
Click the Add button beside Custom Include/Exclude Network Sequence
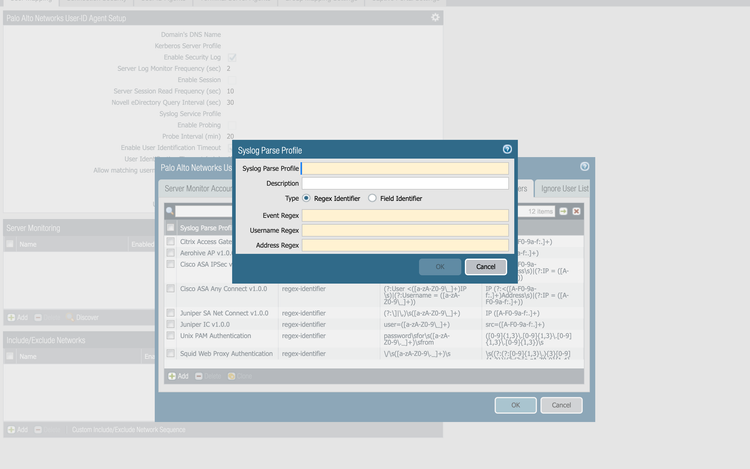[x=18, y=430]
